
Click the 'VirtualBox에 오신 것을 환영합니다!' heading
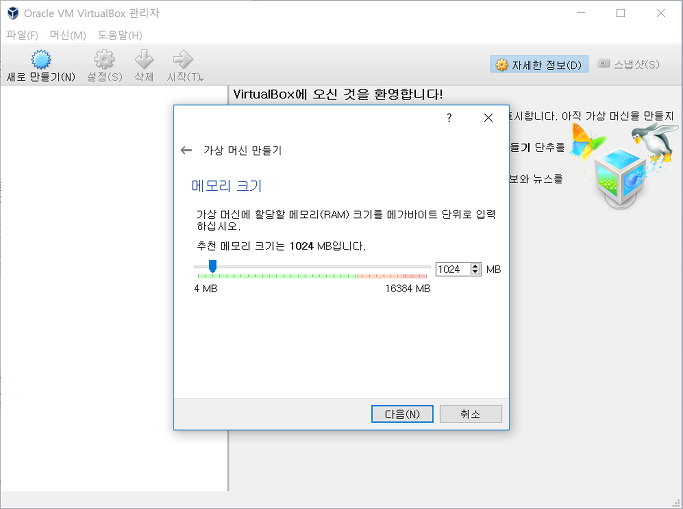click(x=338, y=94)
